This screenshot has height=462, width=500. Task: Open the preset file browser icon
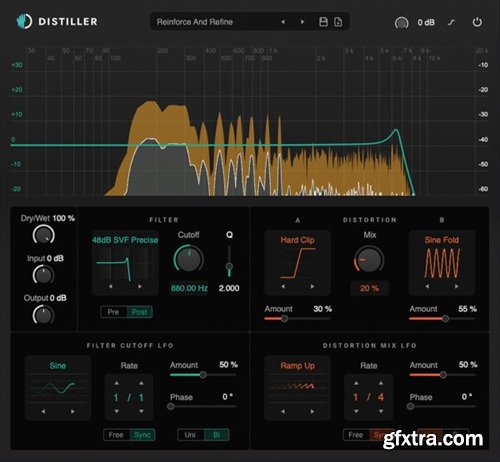(x=338, y=22)
